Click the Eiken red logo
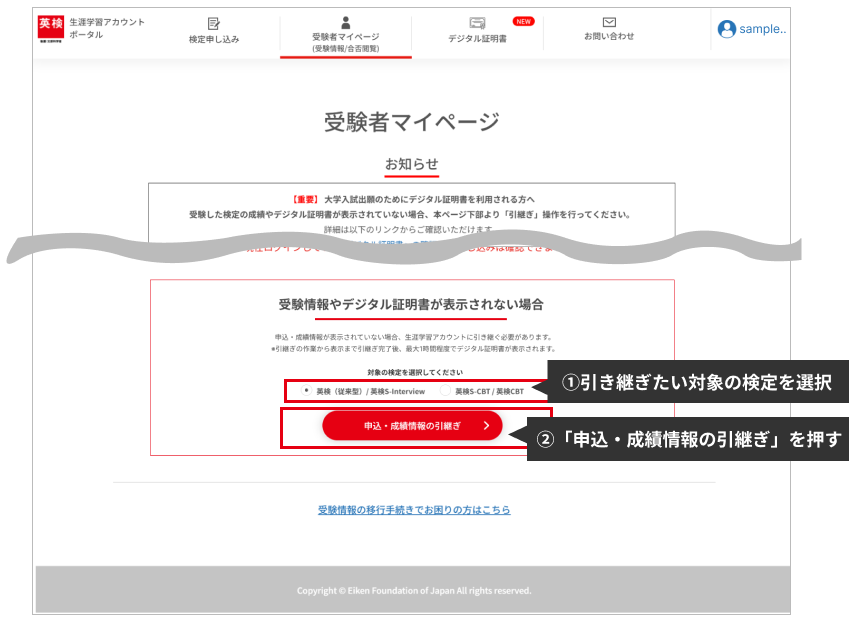Screen dimensions: 856x631 (x=51, y=29)
